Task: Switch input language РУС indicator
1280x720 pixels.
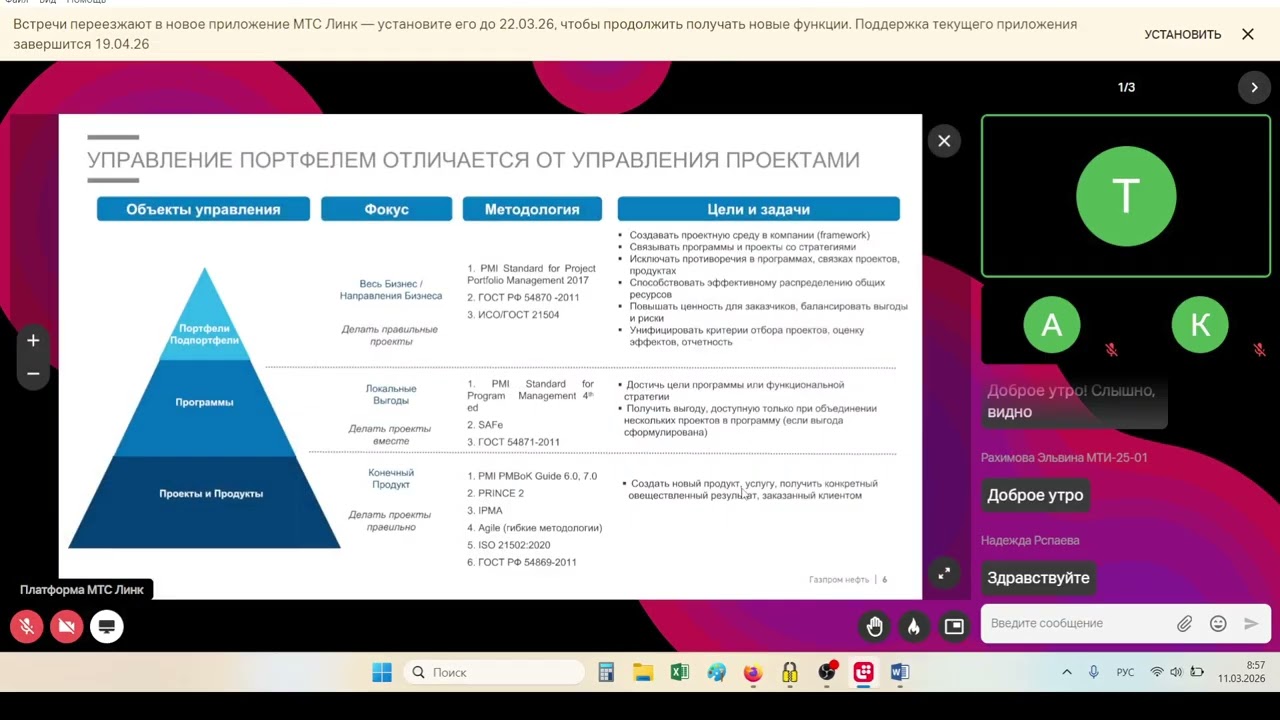Action: tap(1125, 673)
